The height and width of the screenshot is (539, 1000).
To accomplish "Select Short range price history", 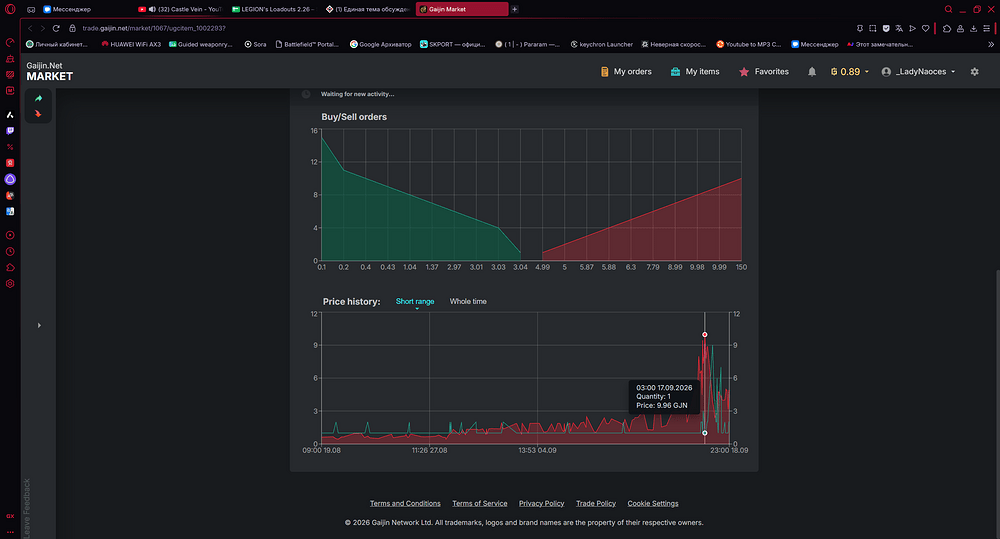I will pos(415,301).
